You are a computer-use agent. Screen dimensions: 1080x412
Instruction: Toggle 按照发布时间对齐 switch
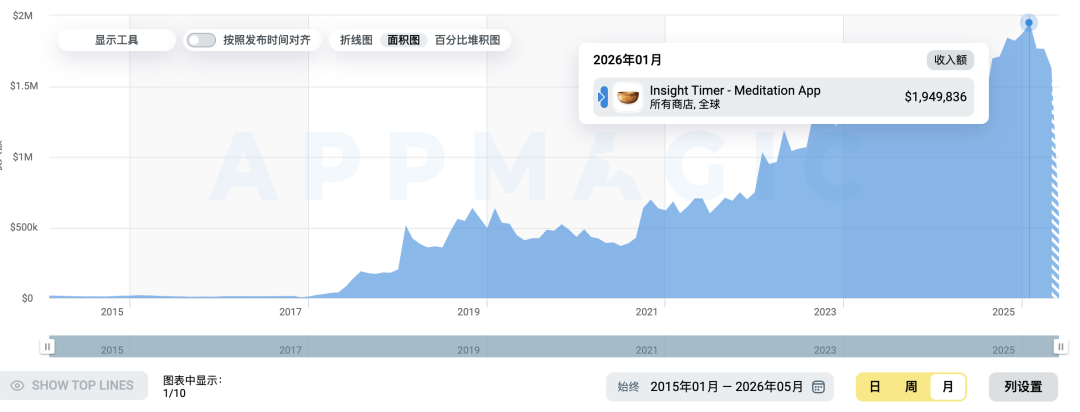[202, 40]
